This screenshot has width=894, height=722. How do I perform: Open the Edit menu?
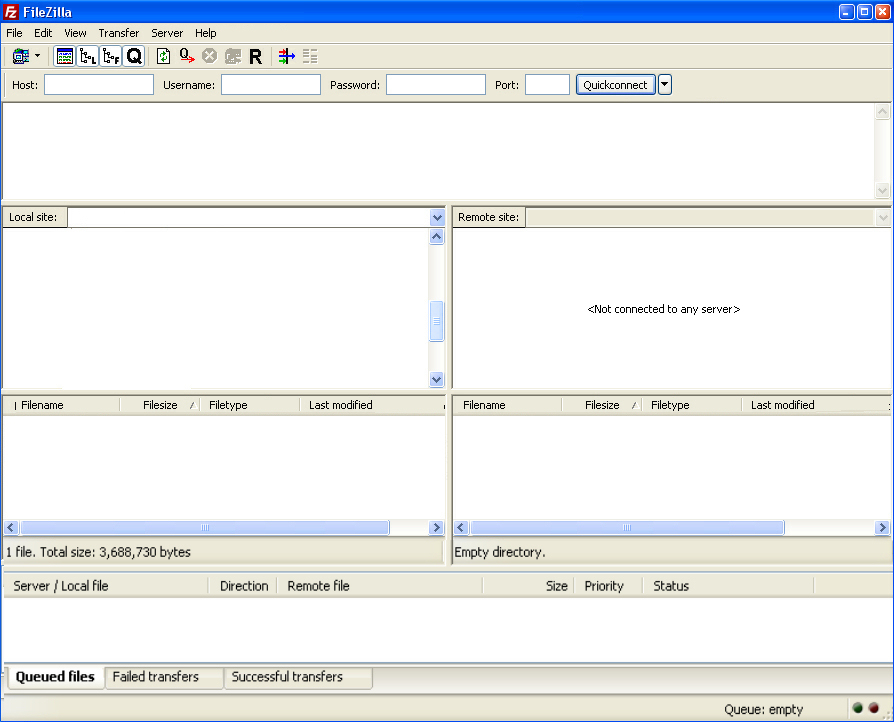point(43,33)
